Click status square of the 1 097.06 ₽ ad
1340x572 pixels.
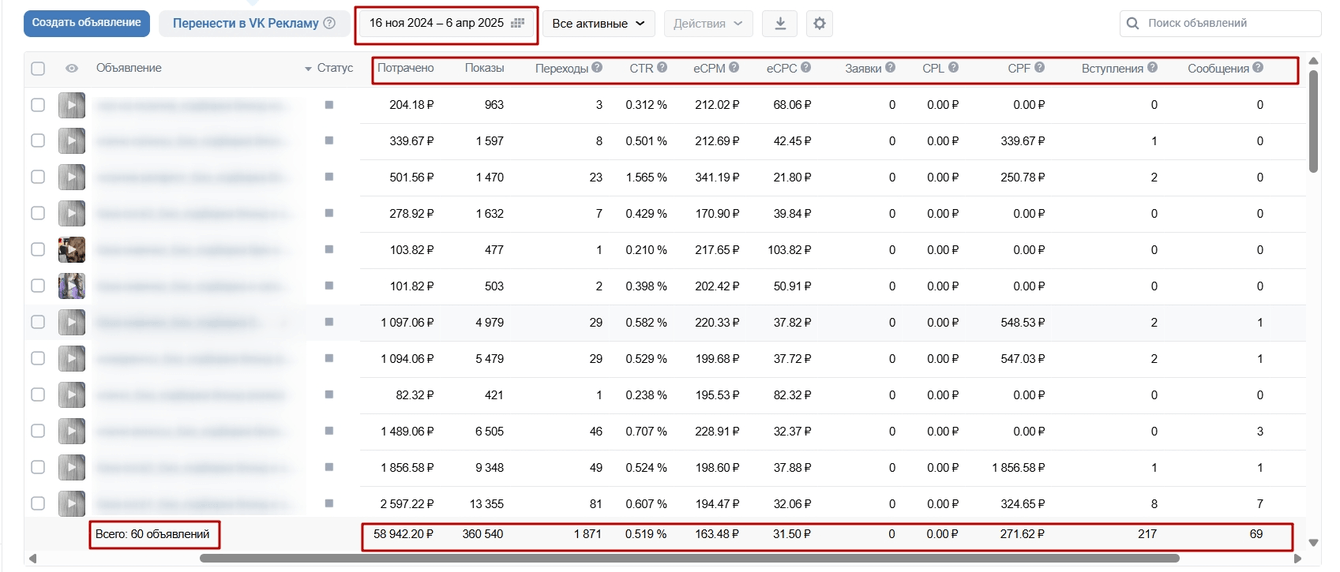click(329, 322)
